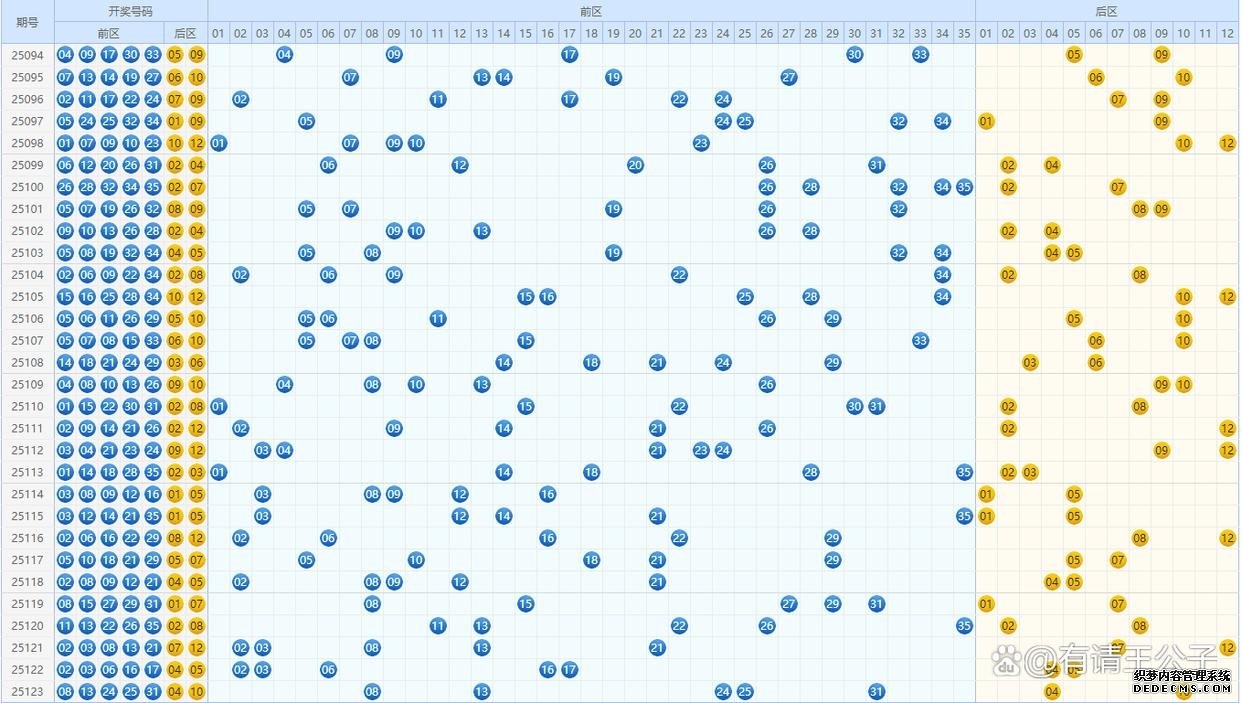1242x703 pixels.
Task: Click issue number 25110 row label
Action: (x=27, y=406)
